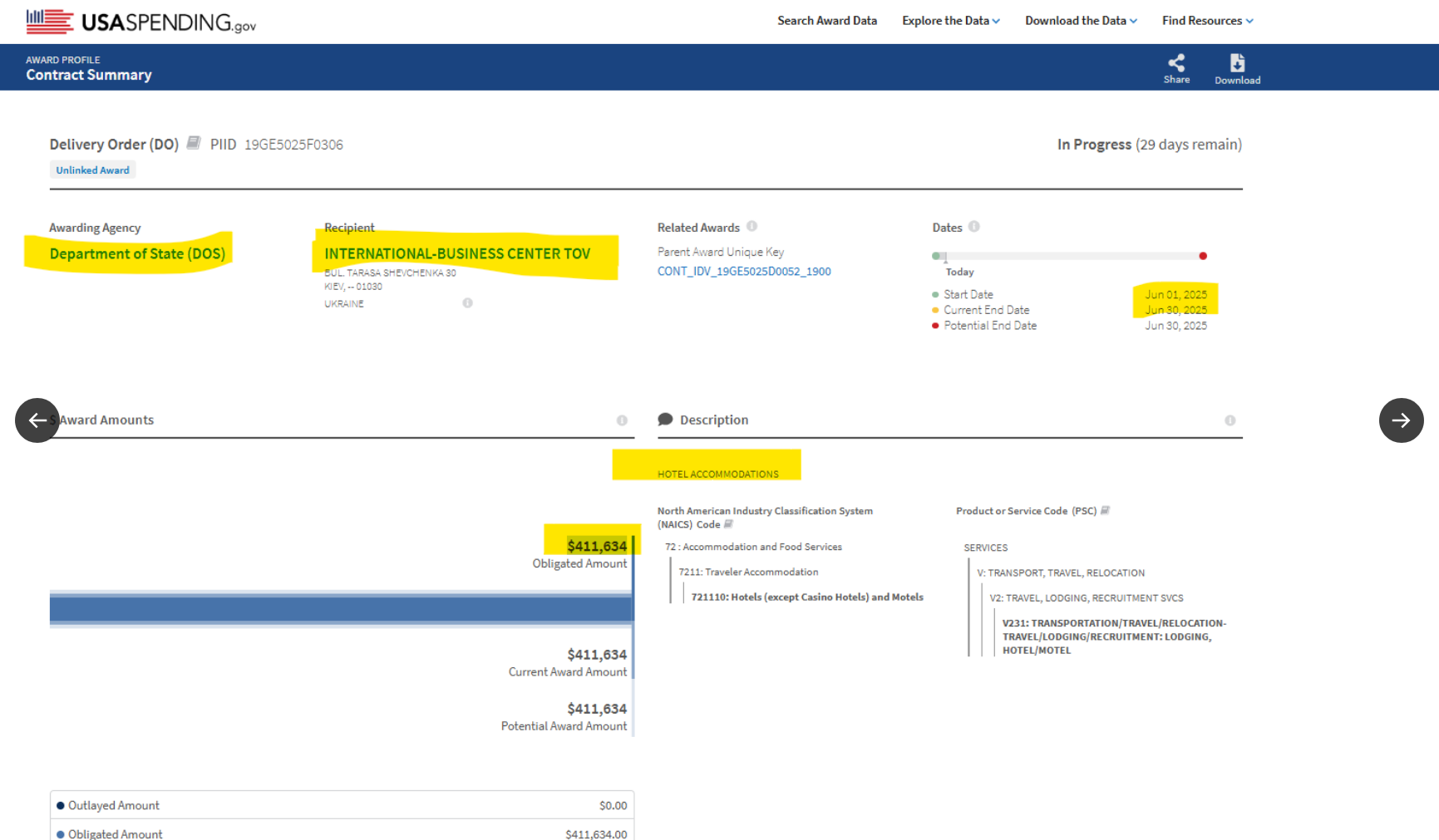Expand Explore the Data menu
The image size is (1439, 840).
951,21
